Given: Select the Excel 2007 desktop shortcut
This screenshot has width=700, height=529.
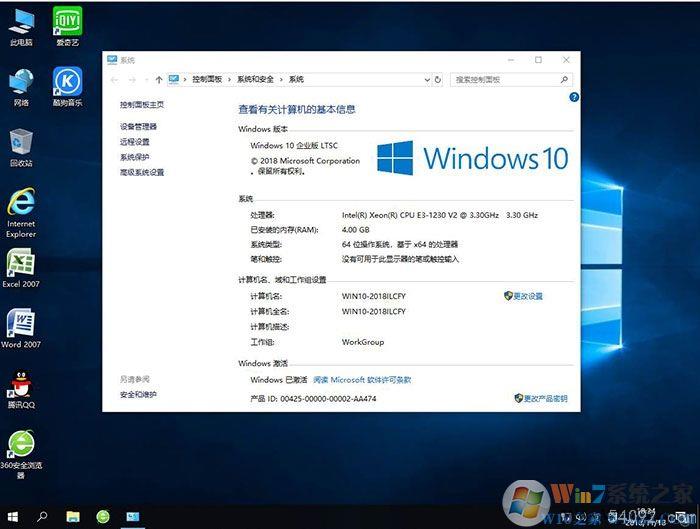Looking at the screenshot, I should 21,264.
